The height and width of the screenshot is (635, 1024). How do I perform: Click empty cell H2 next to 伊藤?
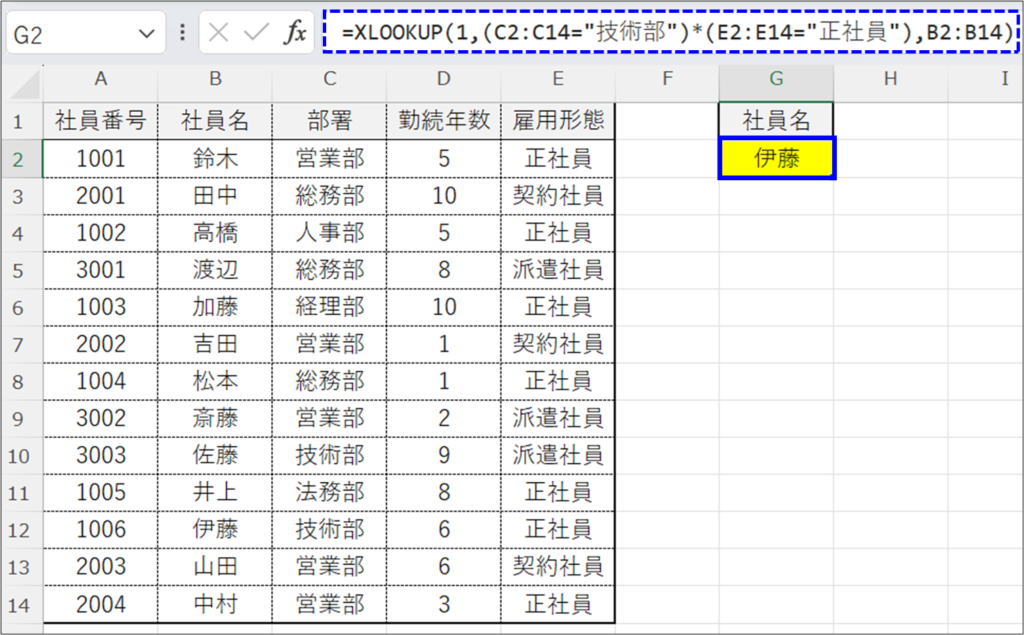coord(889,158)
